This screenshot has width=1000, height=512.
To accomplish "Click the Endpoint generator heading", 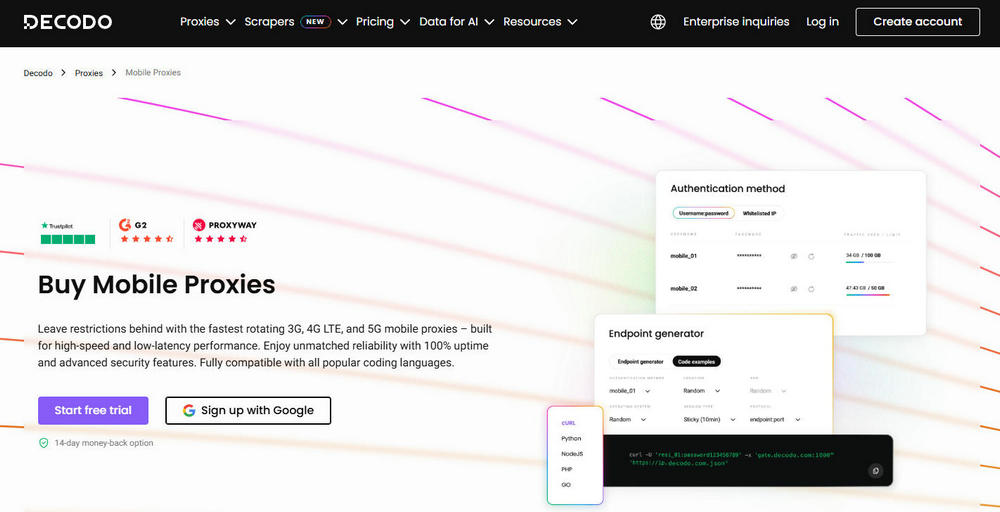I will pos(656,333).
